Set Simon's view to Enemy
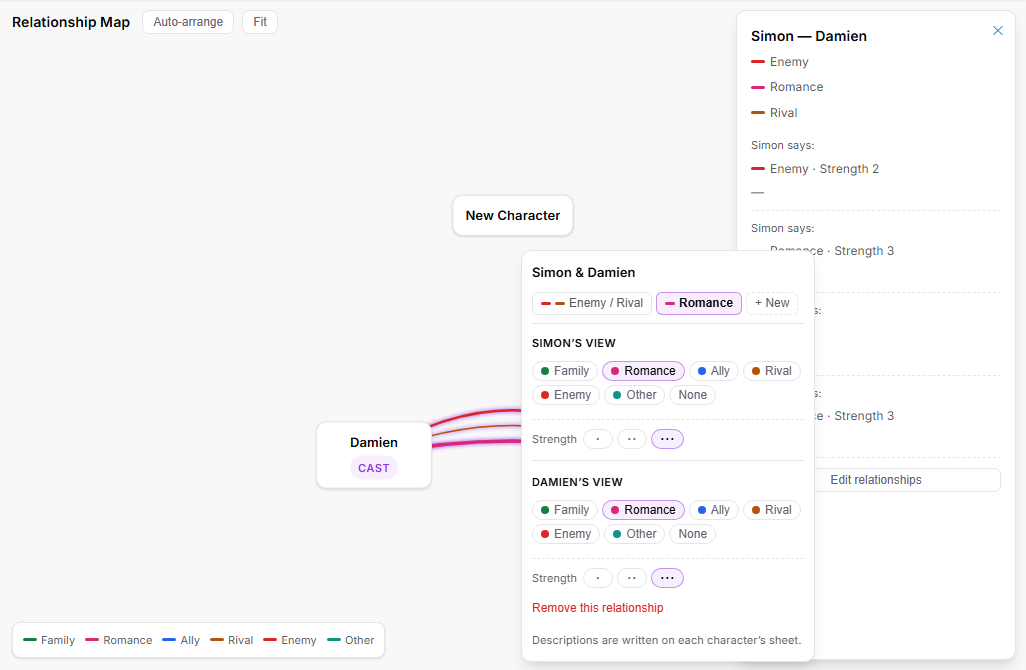 point(565,395)
